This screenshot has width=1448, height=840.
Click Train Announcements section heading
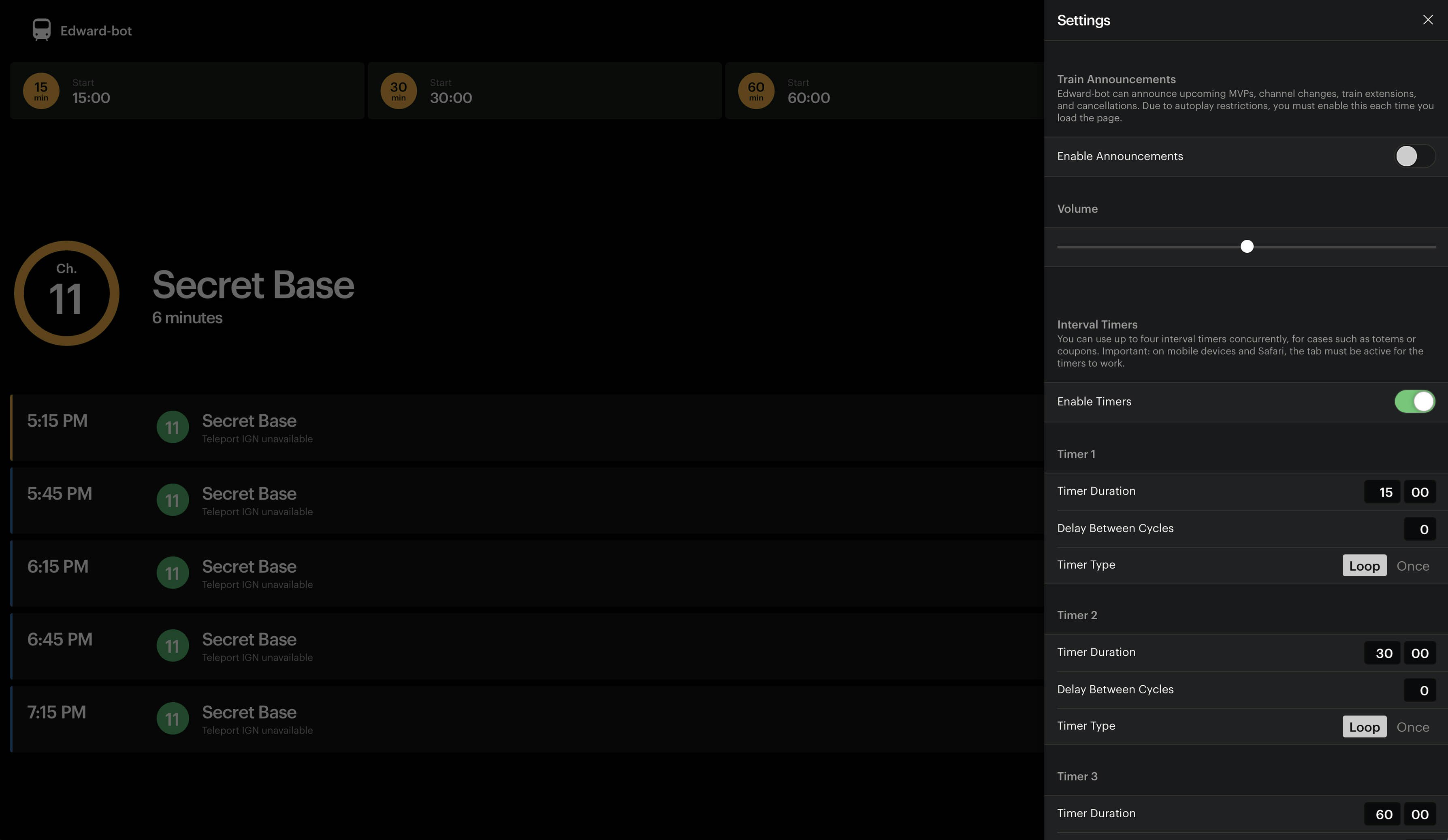(1116, 79)
